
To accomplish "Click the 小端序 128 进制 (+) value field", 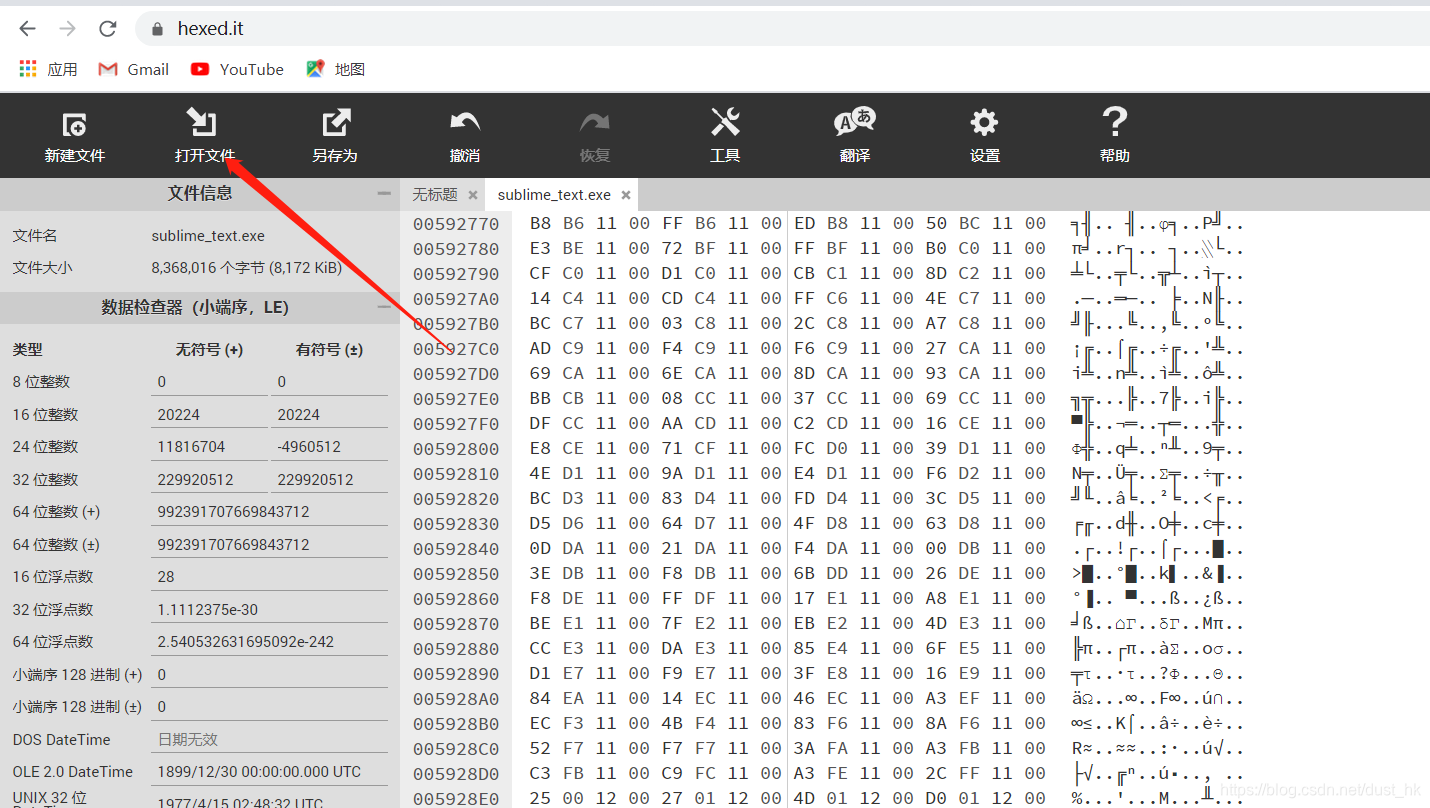I will 269,675.
